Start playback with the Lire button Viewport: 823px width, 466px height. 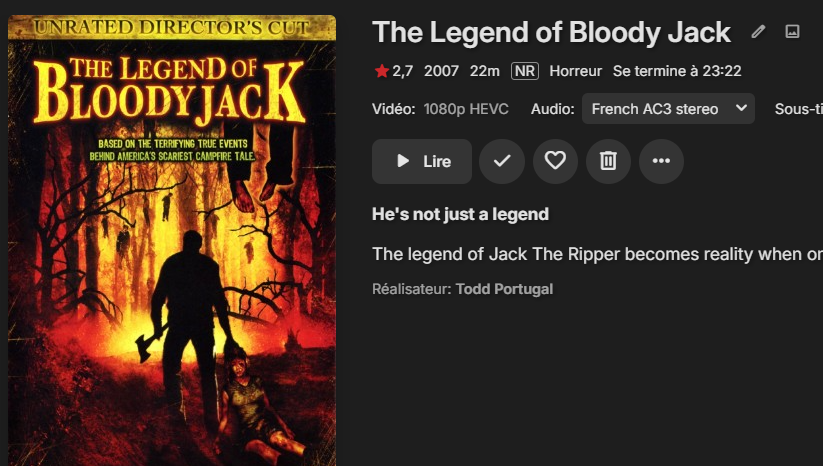pos(422,161)
